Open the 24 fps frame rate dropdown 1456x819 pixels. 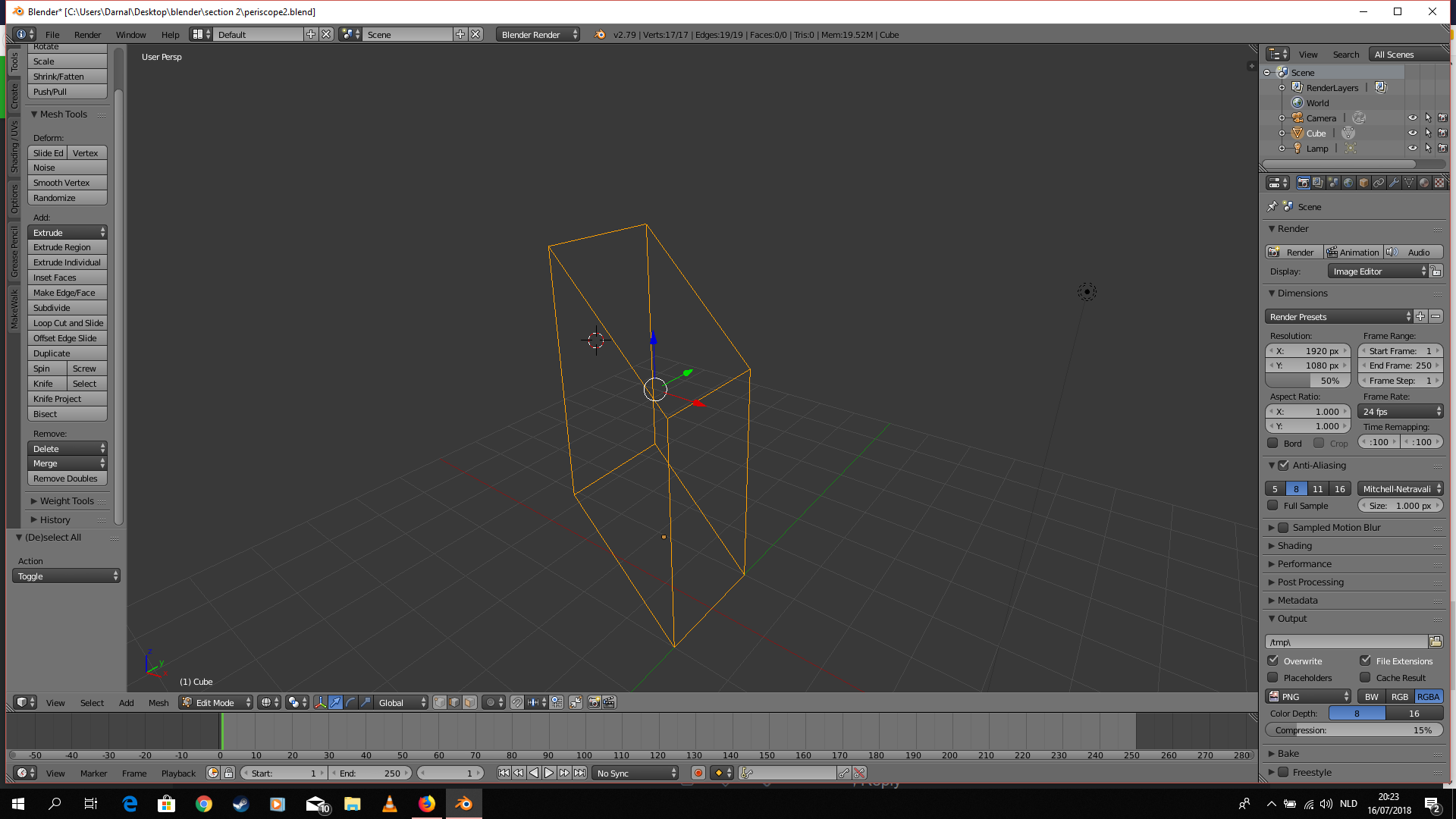1401,411
